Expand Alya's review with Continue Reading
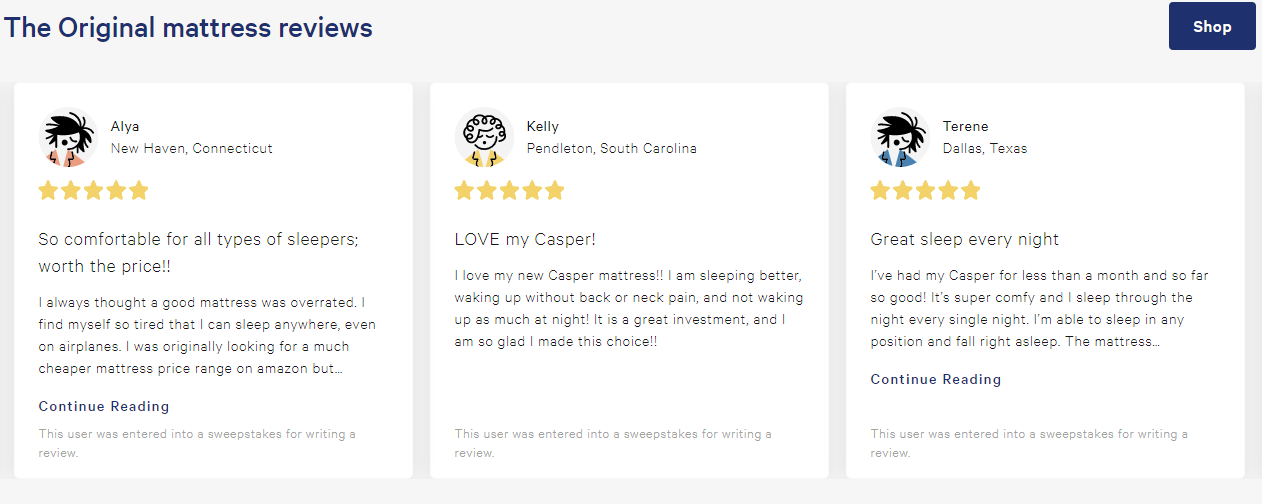The image size is (1262, 504). [104, 406]
